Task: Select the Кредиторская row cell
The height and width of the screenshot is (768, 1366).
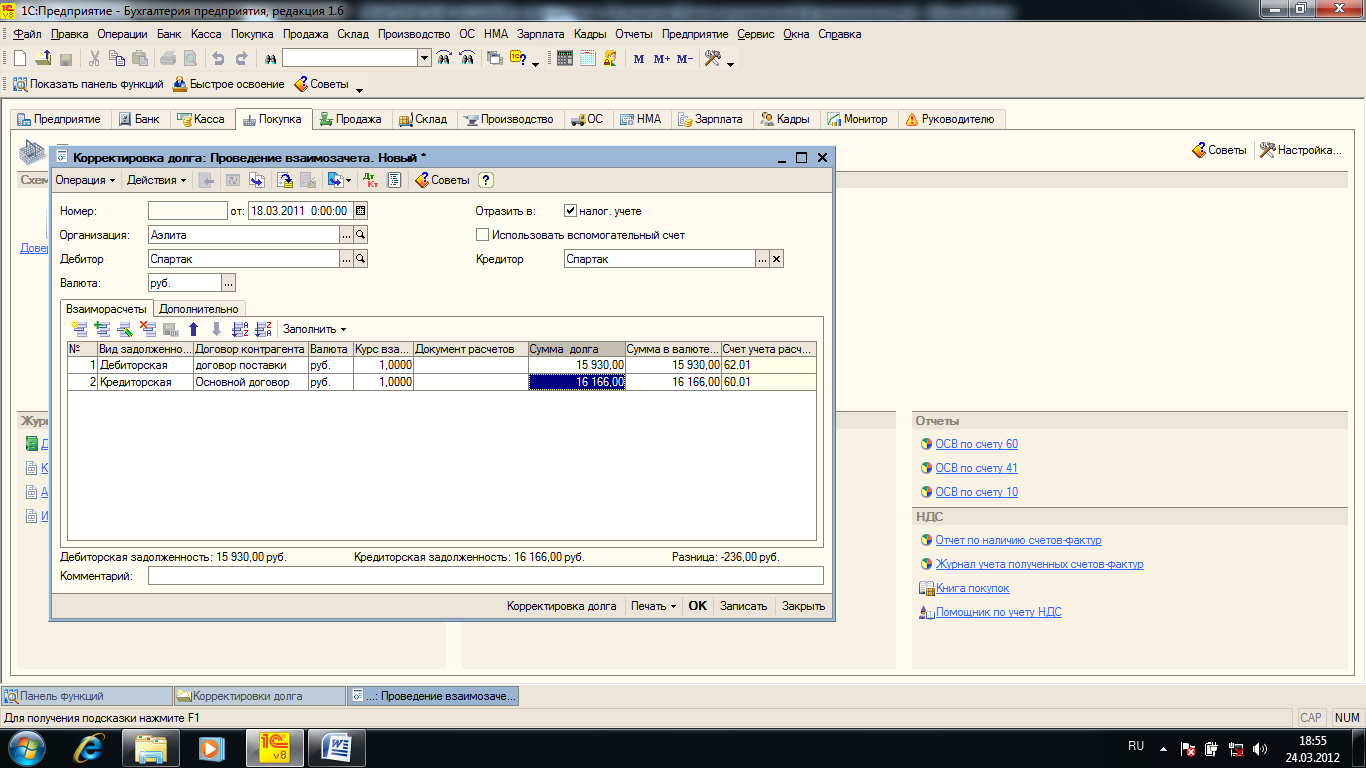Action: [145, 382]
